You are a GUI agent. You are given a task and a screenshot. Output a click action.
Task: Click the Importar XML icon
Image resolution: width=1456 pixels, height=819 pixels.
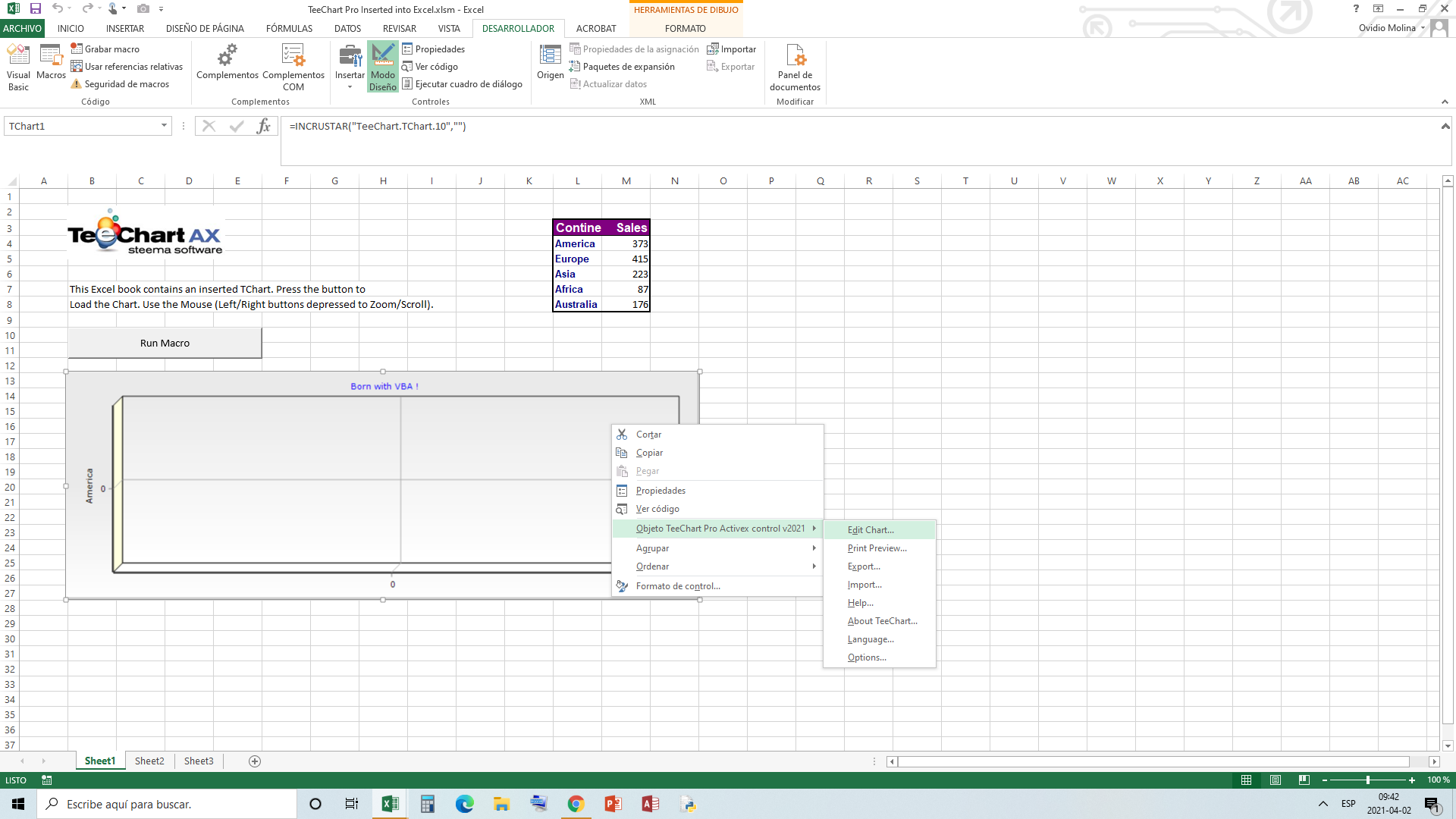[x=732, y=49]
